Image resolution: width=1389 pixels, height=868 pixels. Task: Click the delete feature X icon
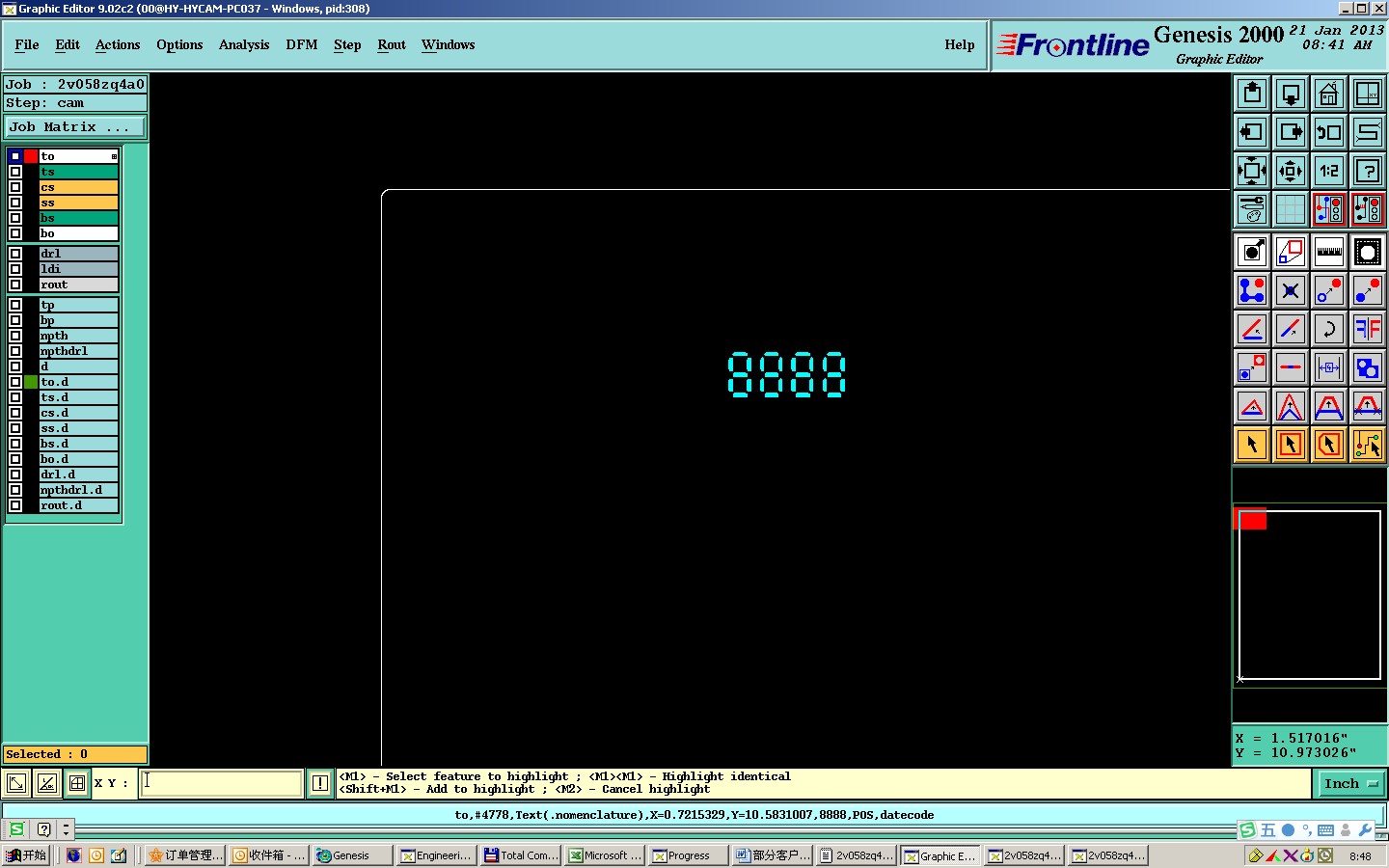(1291, 290)
